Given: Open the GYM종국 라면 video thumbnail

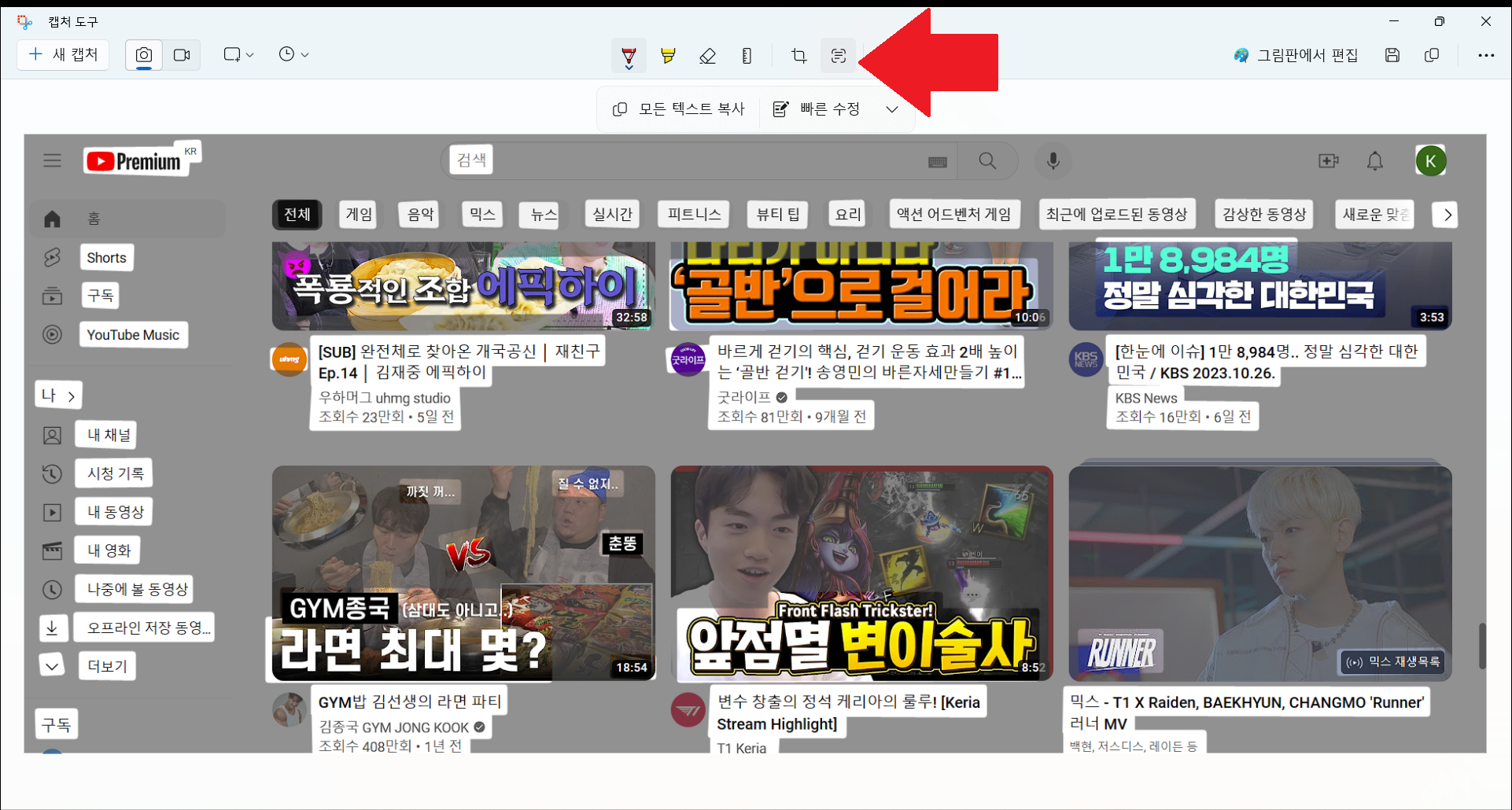Looking at the screenshot, I should (x=463, y=573).
